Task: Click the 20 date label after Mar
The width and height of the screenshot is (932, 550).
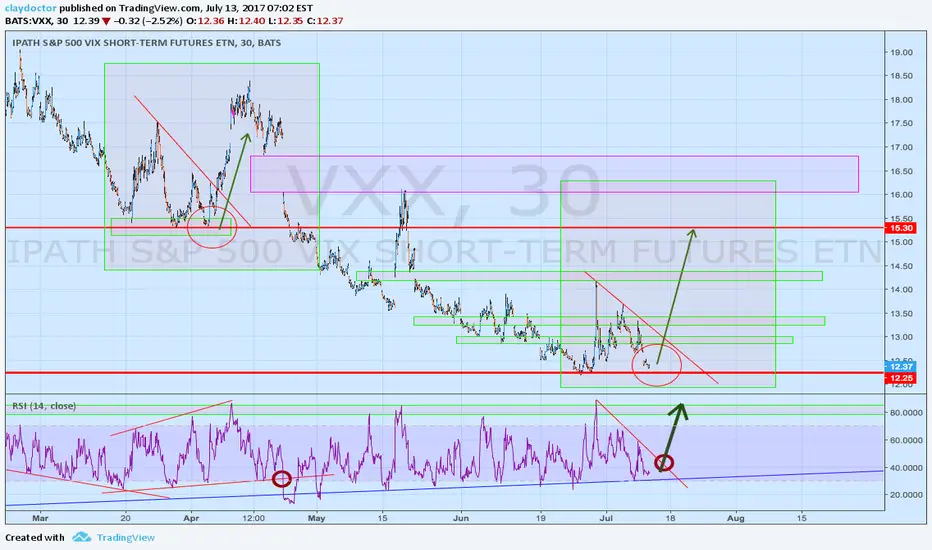Action: (125, 518)
